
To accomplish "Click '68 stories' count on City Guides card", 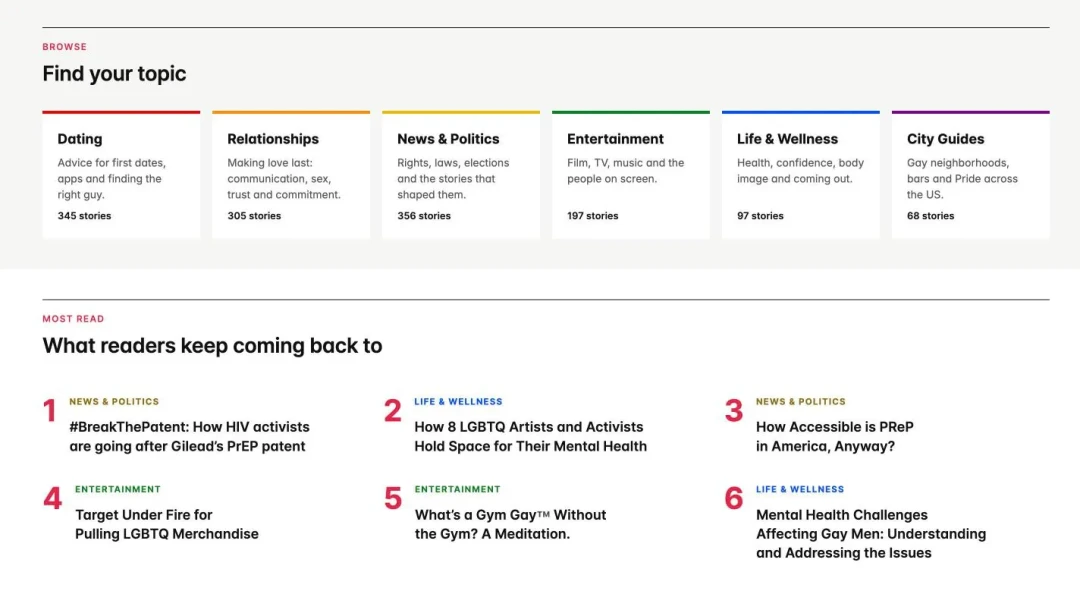I will click(x=931, y=216).
